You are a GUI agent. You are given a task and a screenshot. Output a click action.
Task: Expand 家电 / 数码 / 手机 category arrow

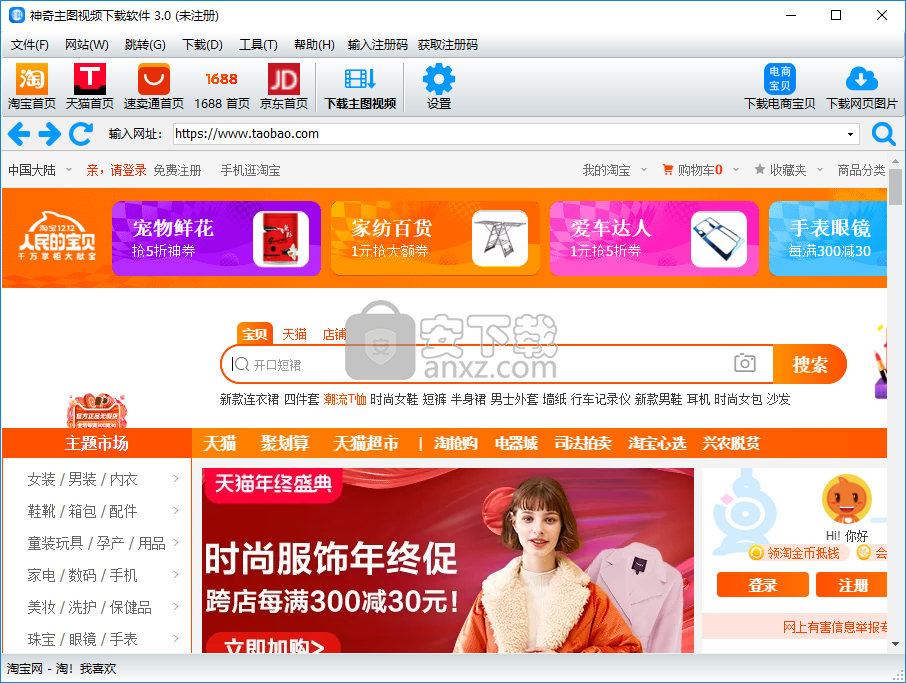click(176, 575)
